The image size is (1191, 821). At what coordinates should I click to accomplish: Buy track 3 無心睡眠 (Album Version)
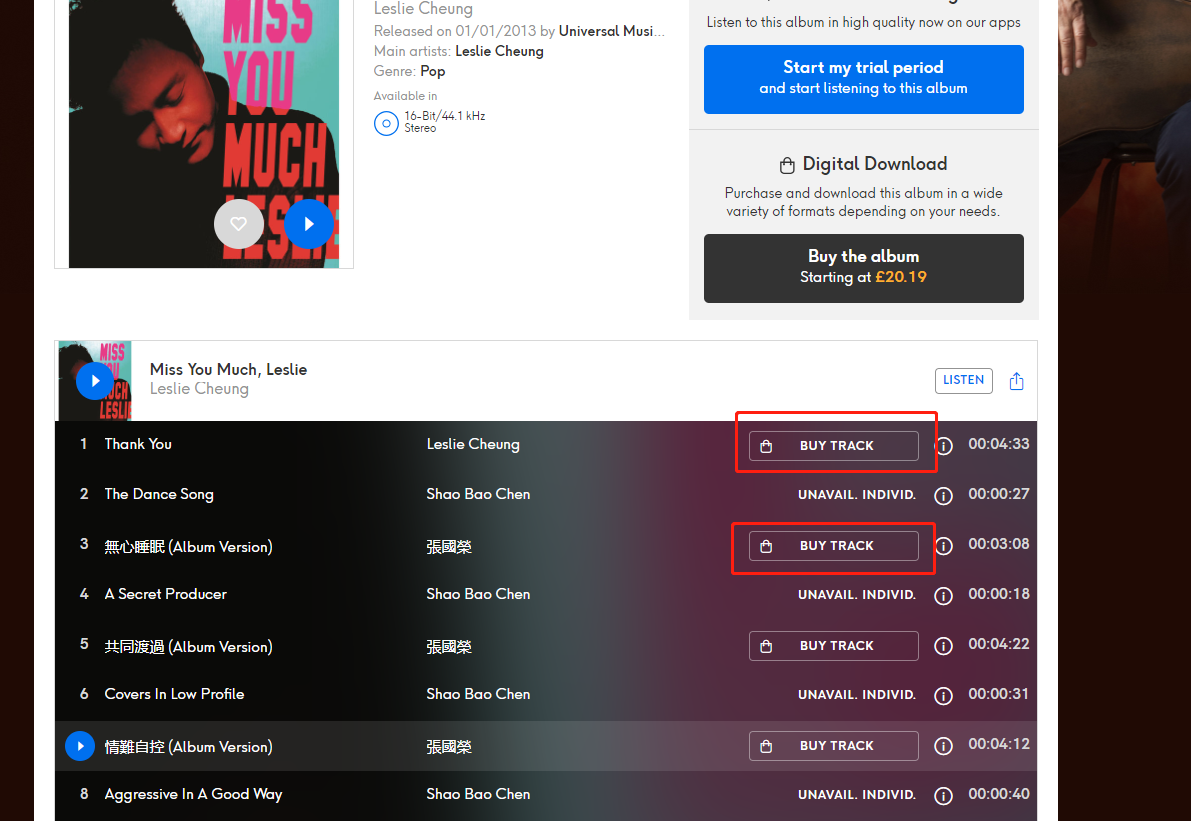pyautogui.click(x=833, y=546)
